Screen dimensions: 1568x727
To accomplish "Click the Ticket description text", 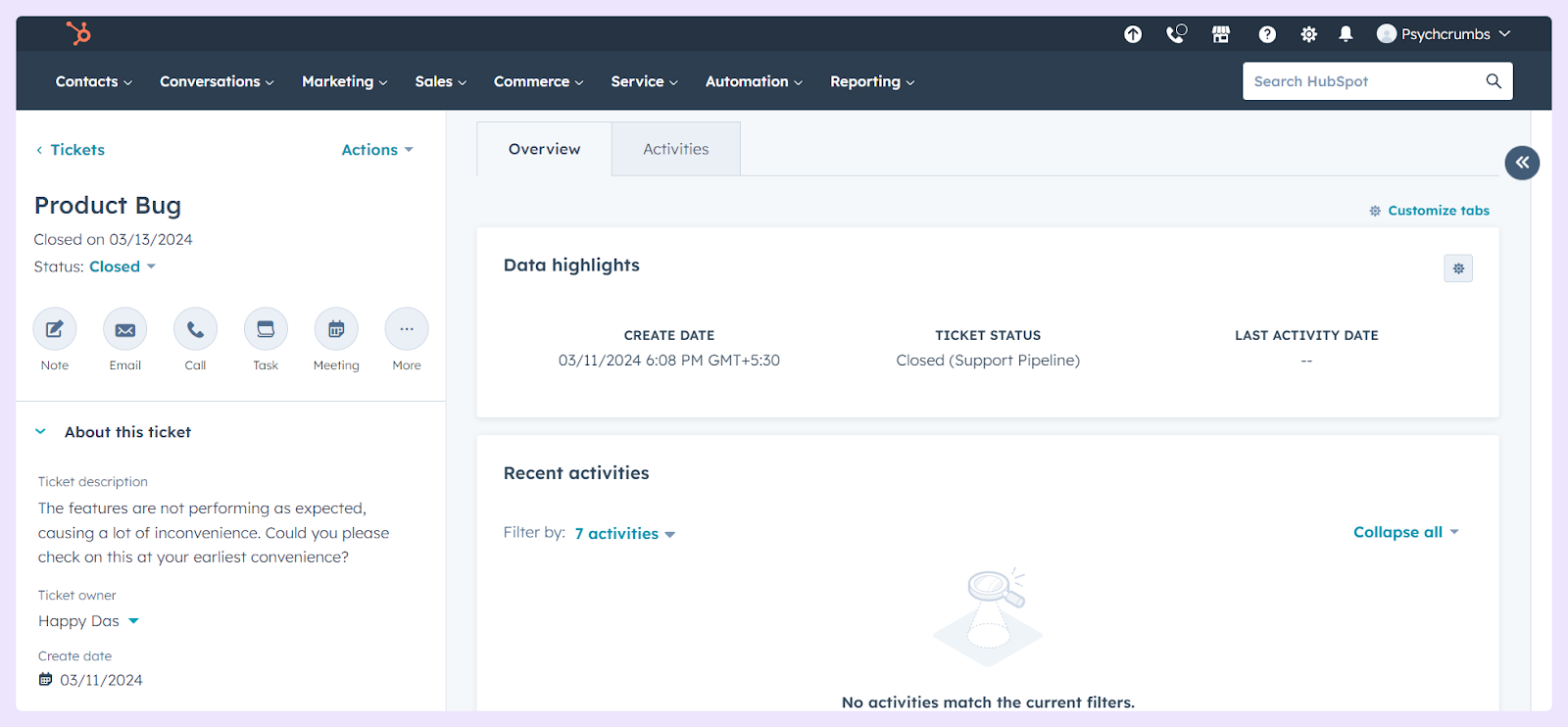I will (x=214, y=533).
